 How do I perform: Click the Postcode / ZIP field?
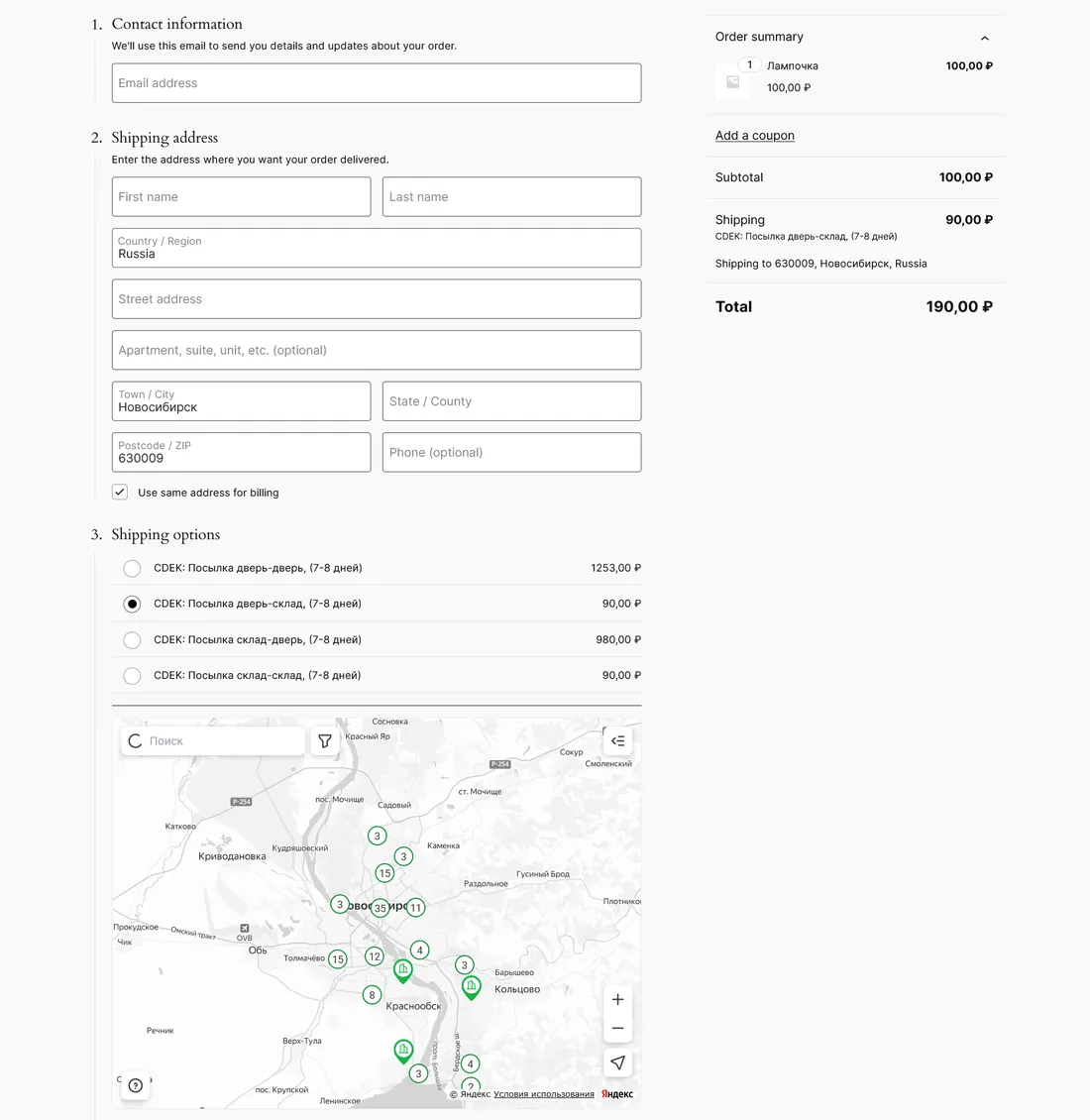(242, 452)
